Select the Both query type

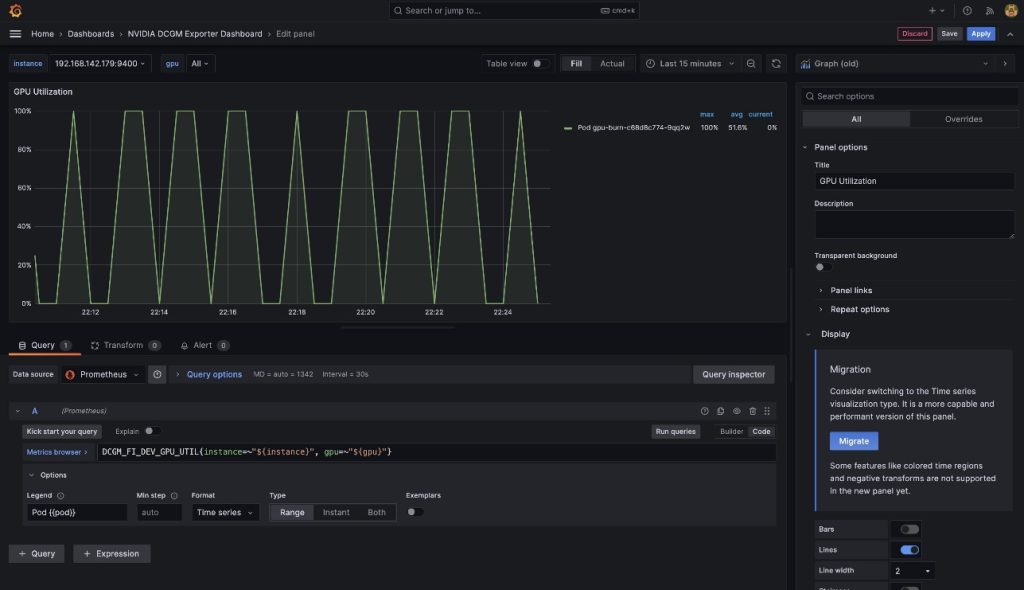click(376, 512)
